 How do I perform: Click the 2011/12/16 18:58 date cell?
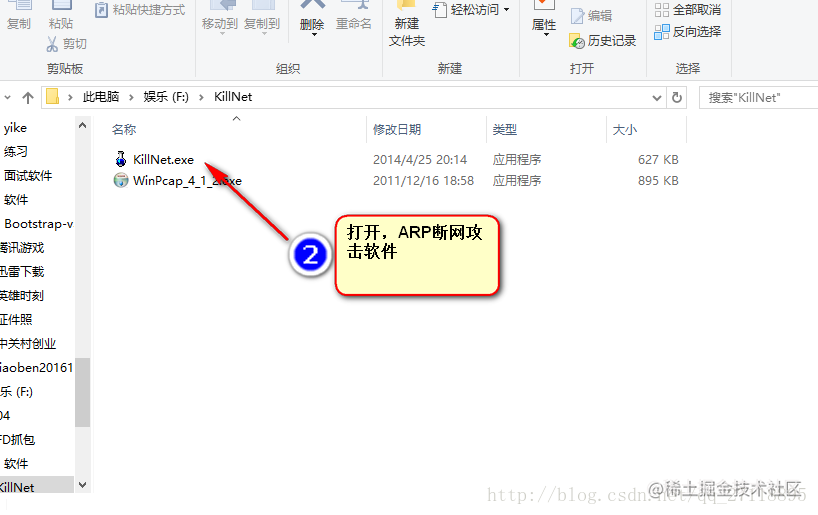(x=423, y=181)
